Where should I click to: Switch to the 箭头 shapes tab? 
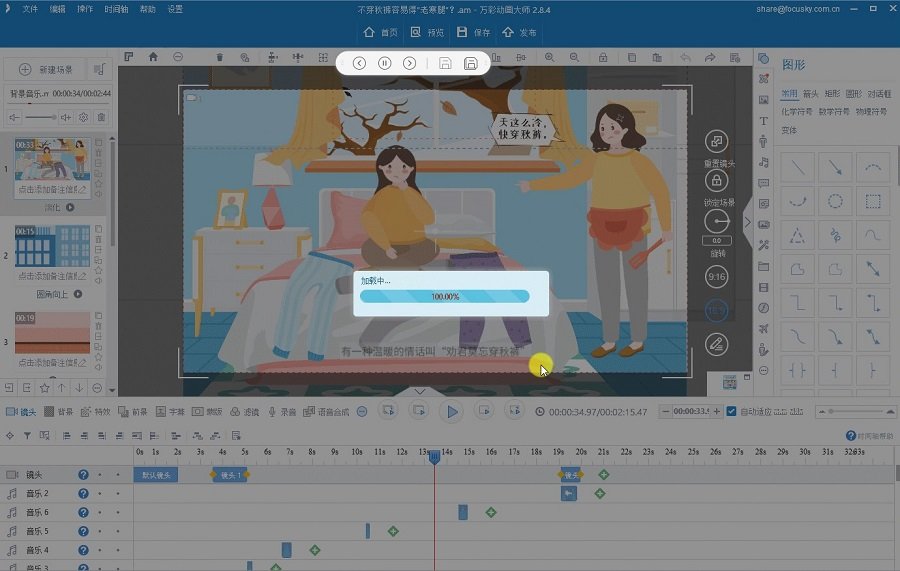[x=810, y=94]
